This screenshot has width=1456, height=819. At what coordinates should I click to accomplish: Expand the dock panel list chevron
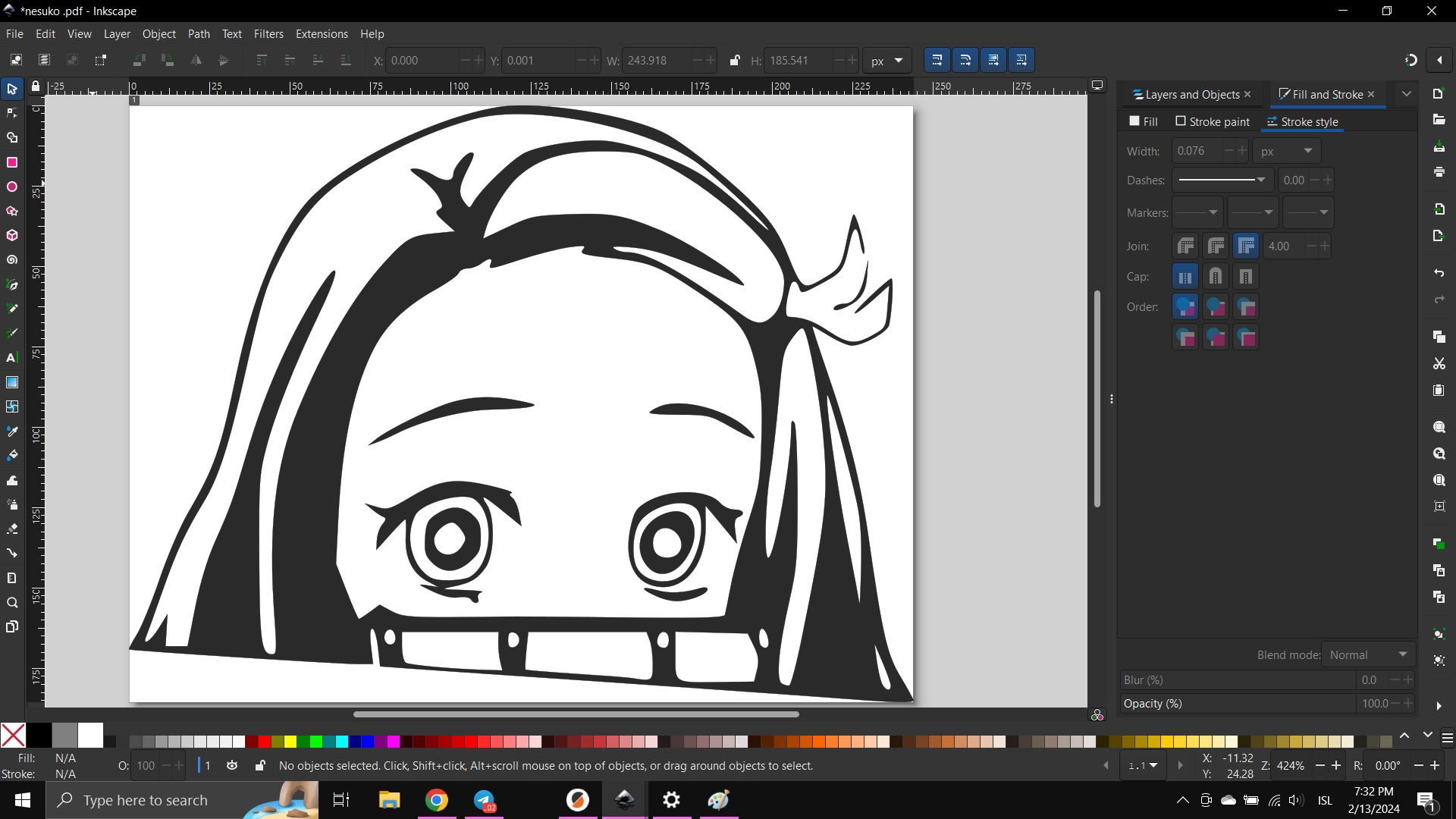[1407, 94]
